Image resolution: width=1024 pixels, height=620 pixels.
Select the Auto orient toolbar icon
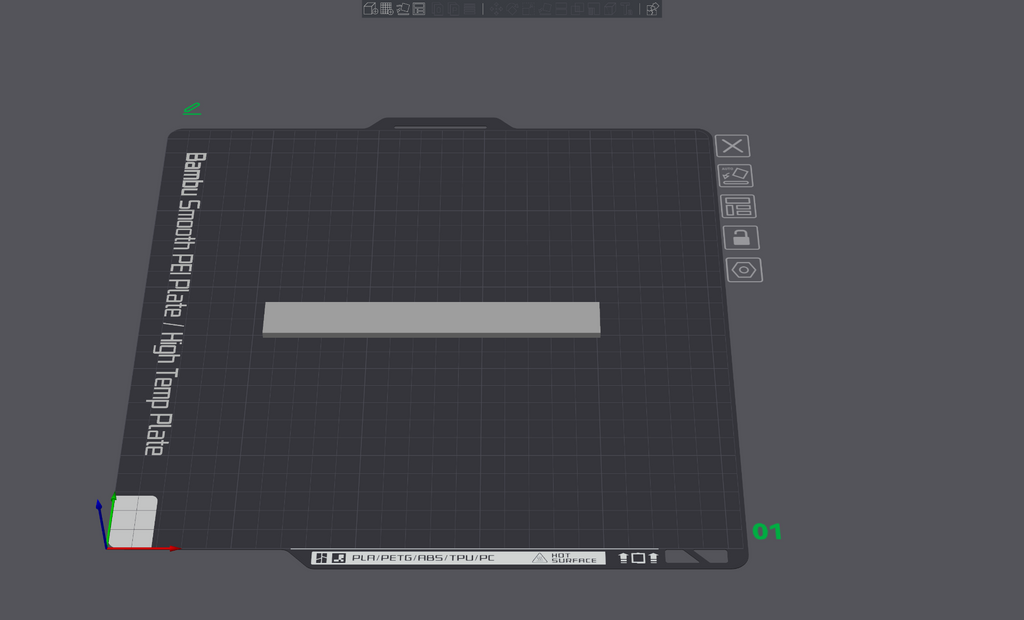coord(403,8)
